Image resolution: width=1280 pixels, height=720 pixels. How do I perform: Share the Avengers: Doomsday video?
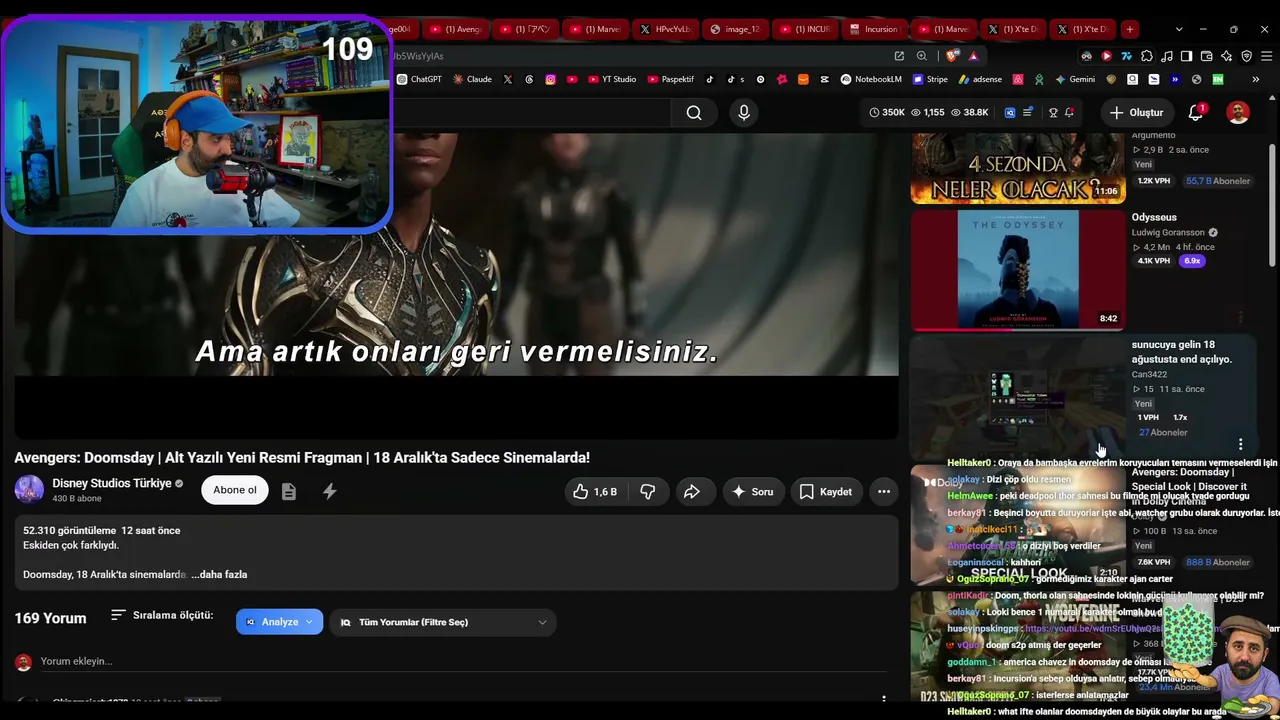pos(691,492)
